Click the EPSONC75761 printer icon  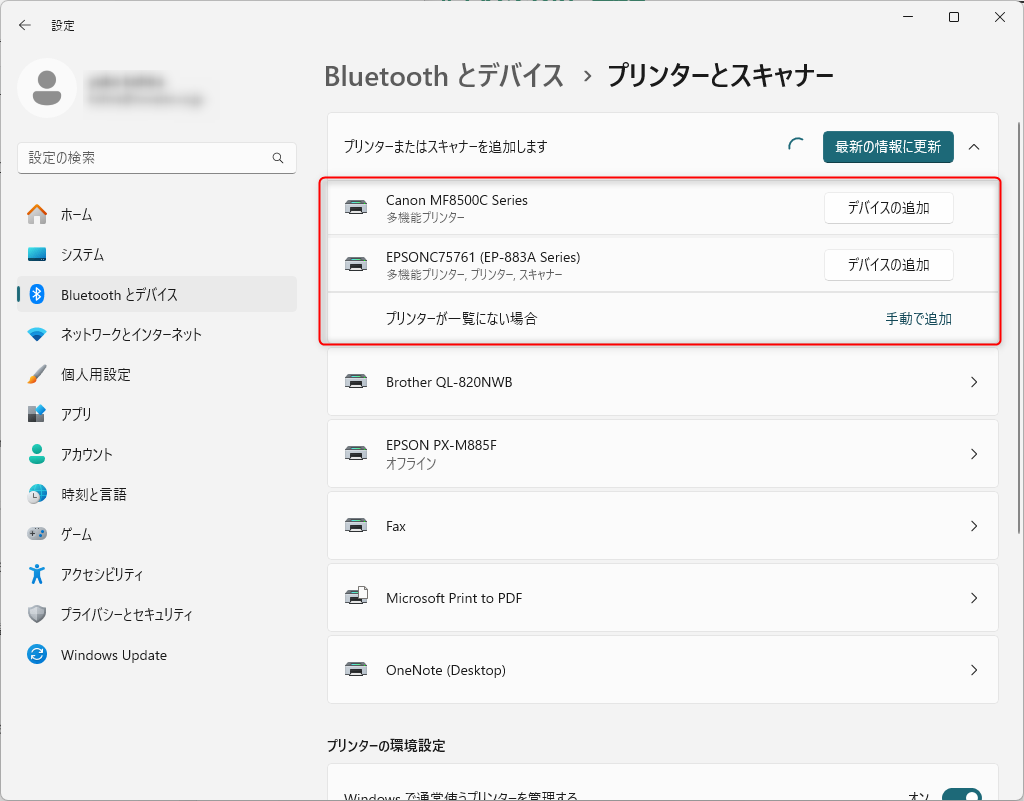[356, 264]
